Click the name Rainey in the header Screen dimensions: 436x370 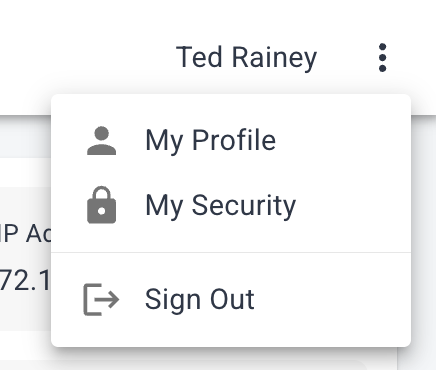coord(274,59)
